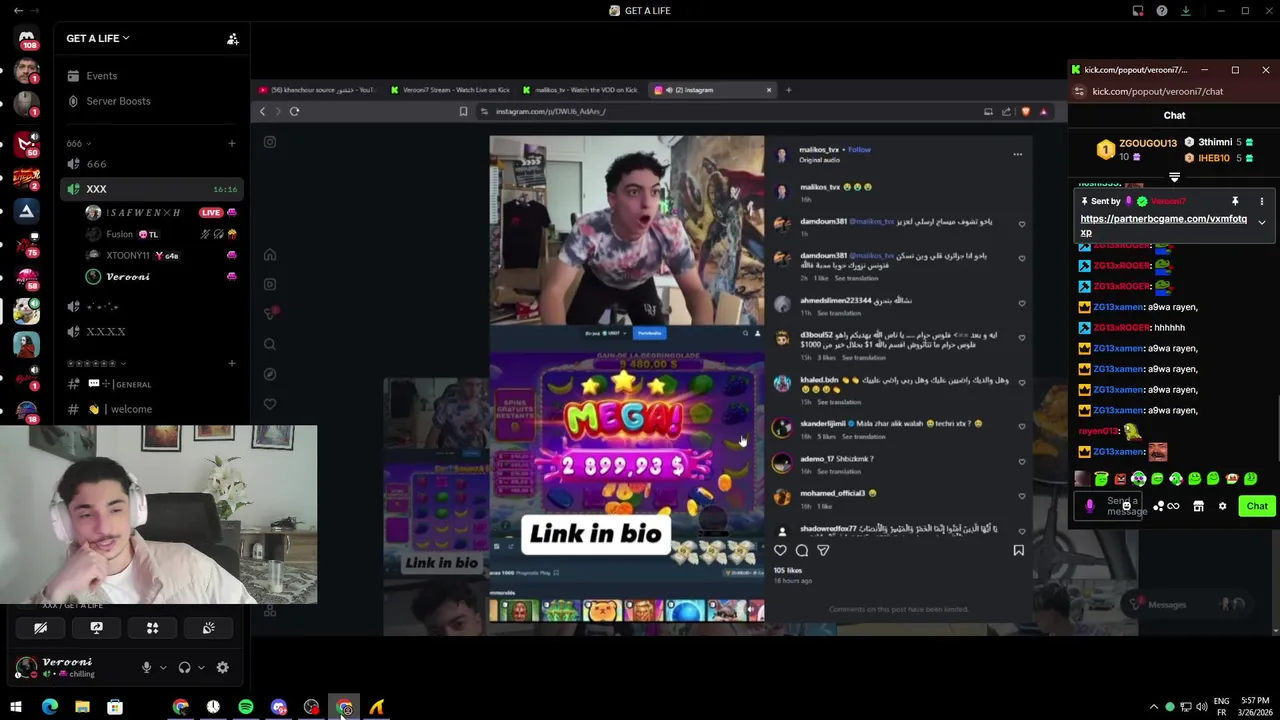The width and height of the screenshot is (1280, 720).
Task: Go back with Discord title arrow
Action: [x=18, y=10]
